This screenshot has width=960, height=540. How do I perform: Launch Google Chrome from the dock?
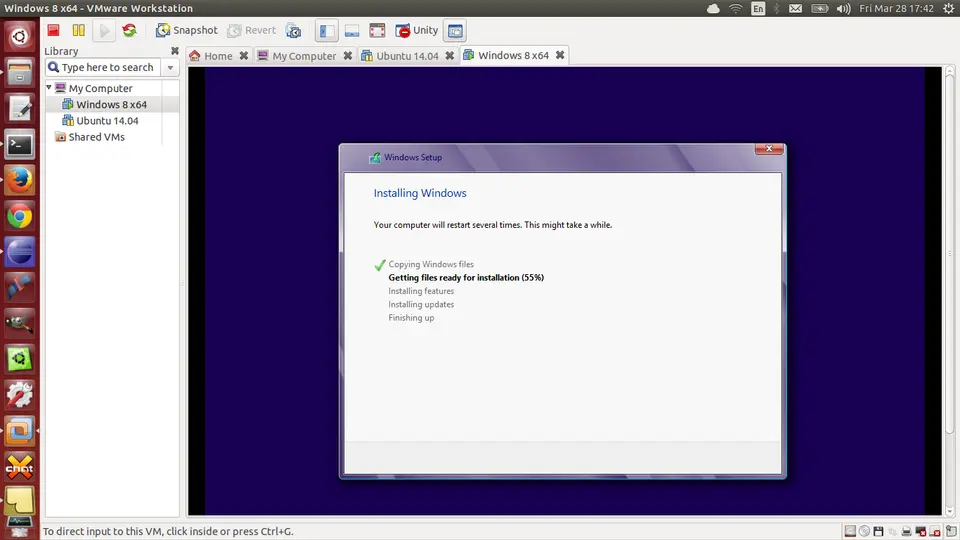coord(20,217)
